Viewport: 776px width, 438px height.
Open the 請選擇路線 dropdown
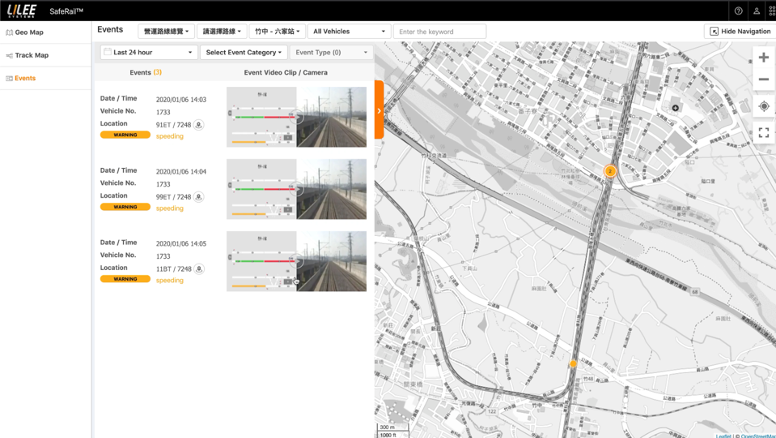(x=222, y=31)
